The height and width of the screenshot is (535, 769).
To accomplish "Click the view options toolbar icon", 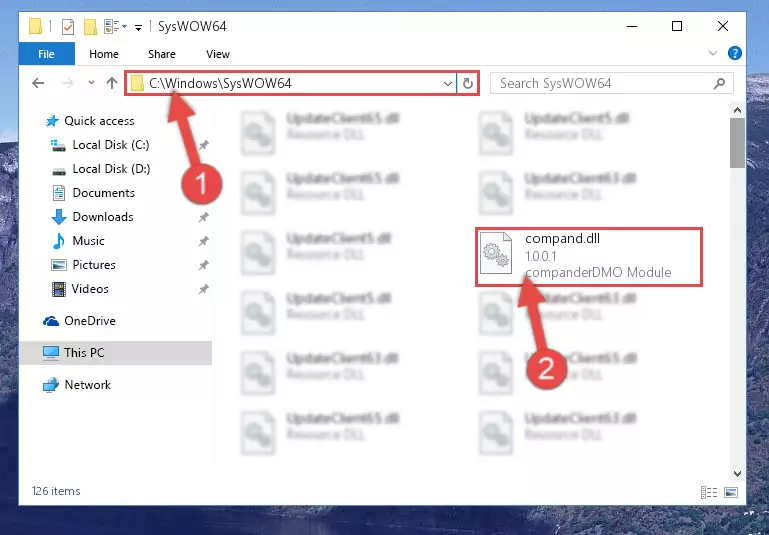I will point(115,26).
